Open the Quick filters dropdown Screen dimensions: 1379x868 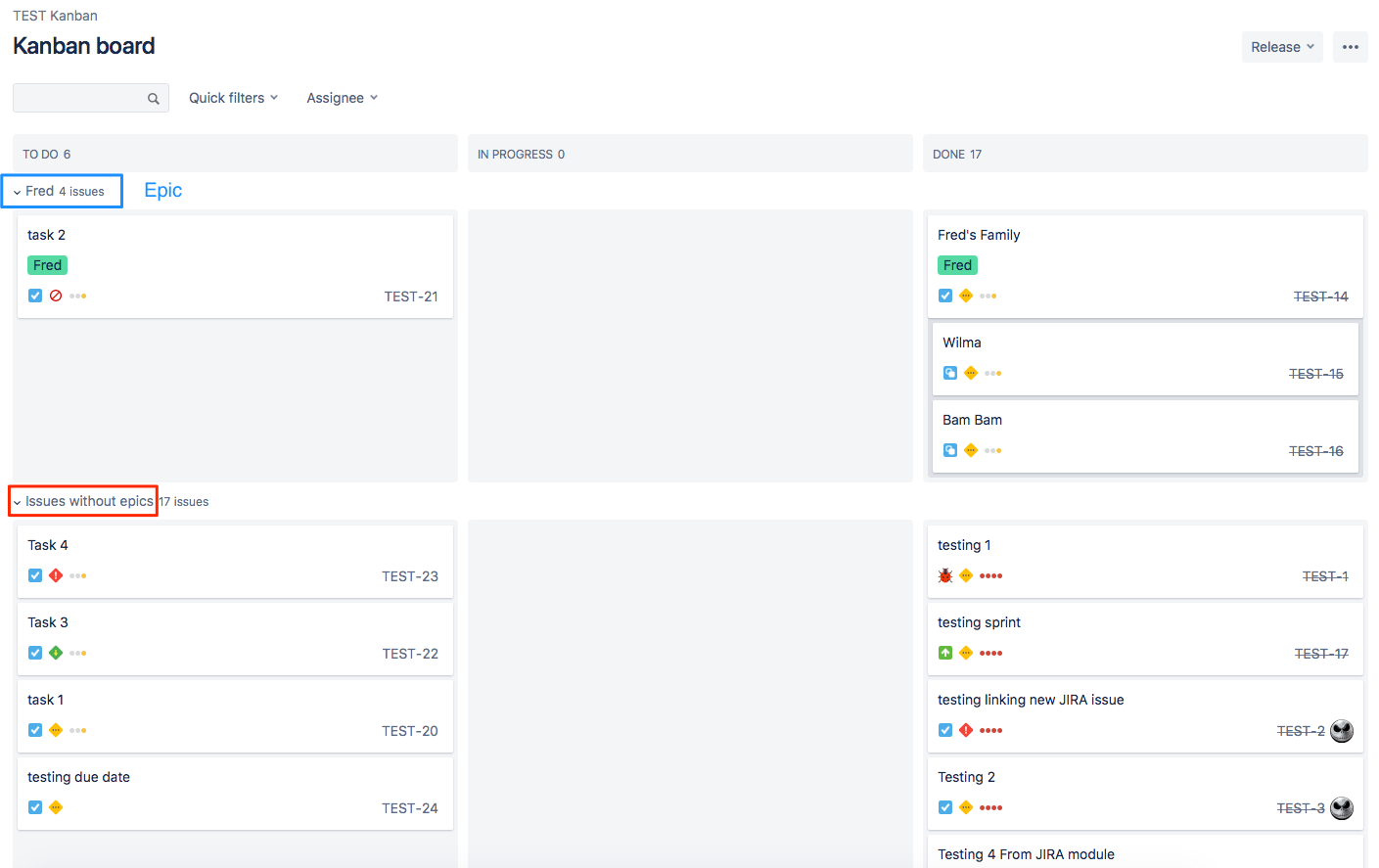(x=233, y=98)
